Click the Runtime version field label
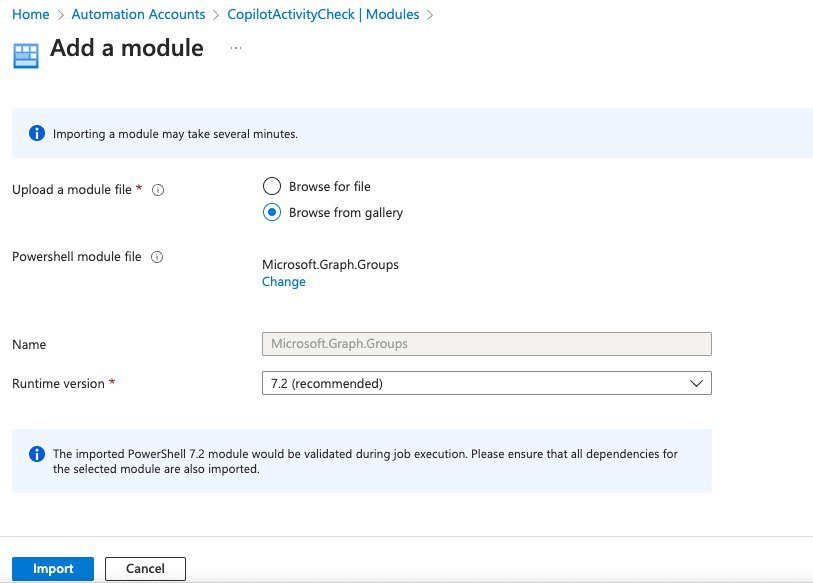Screen dimensions: 813x583 pyautogui.click(x=58, y=384)
